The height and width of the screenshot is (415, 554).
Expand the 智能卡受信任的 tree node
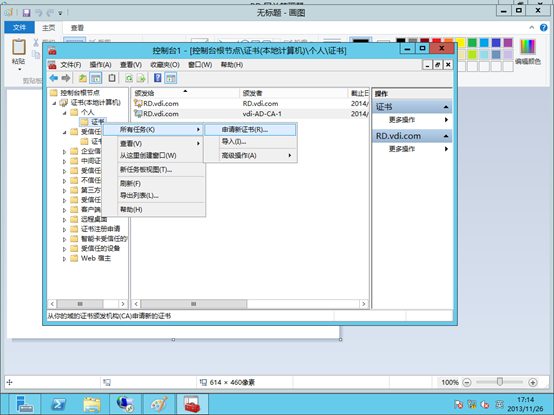coord(64,239)
